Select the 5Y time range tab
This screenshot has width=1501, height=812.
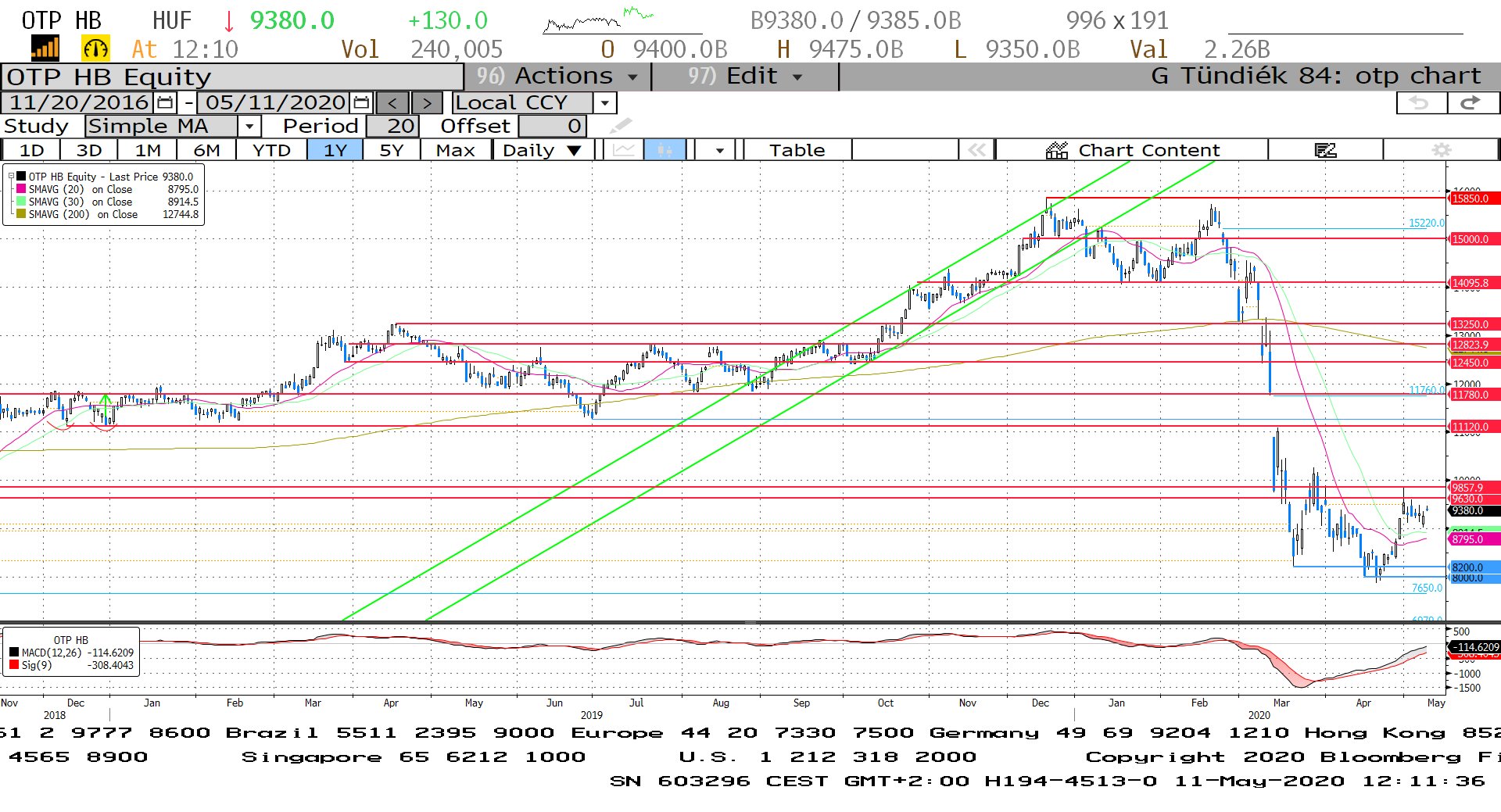(392, 150)
